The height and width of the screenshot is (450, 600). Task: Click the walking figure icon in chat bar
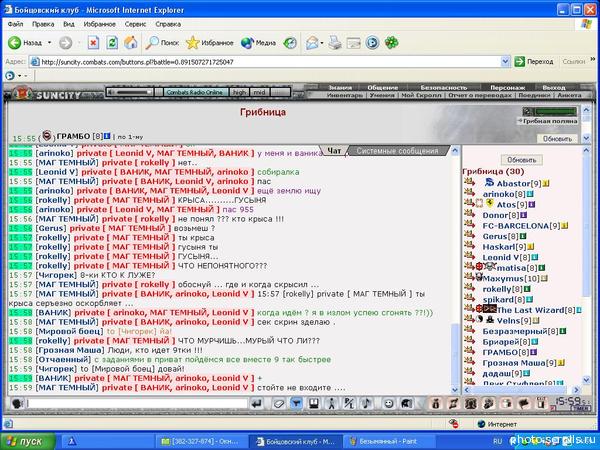click(331, 403)
